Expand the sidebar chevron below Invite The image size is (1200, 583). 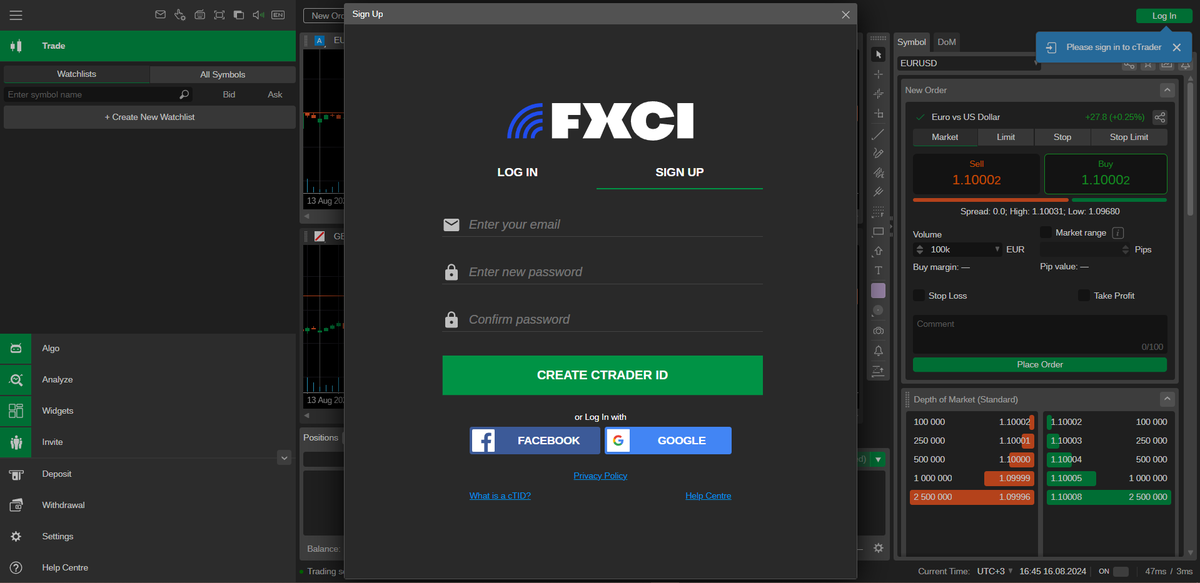click(x=284, y=458)
